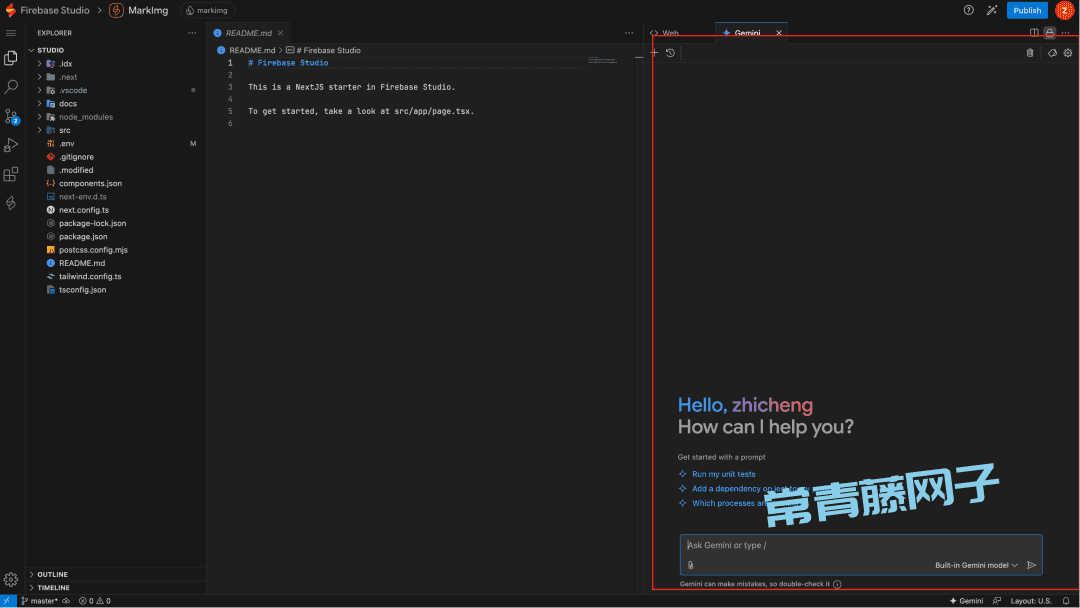1080x608 pixels.
Task: Delete the Gemini chat with trash icon
Action: (x=1030, y=53)
